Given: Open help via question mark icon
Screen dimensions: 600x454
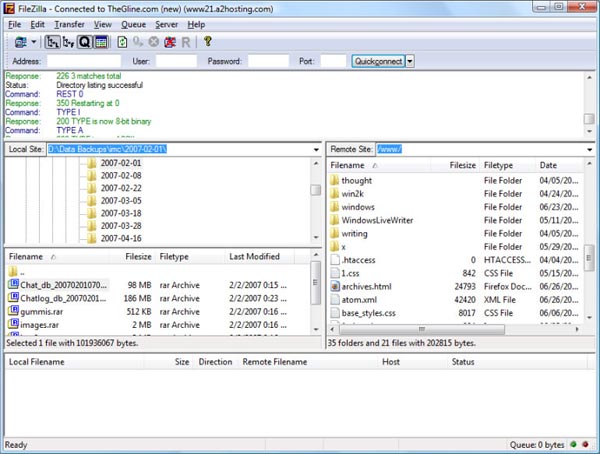Looking at the screenshot, I should tap(208, 41).
